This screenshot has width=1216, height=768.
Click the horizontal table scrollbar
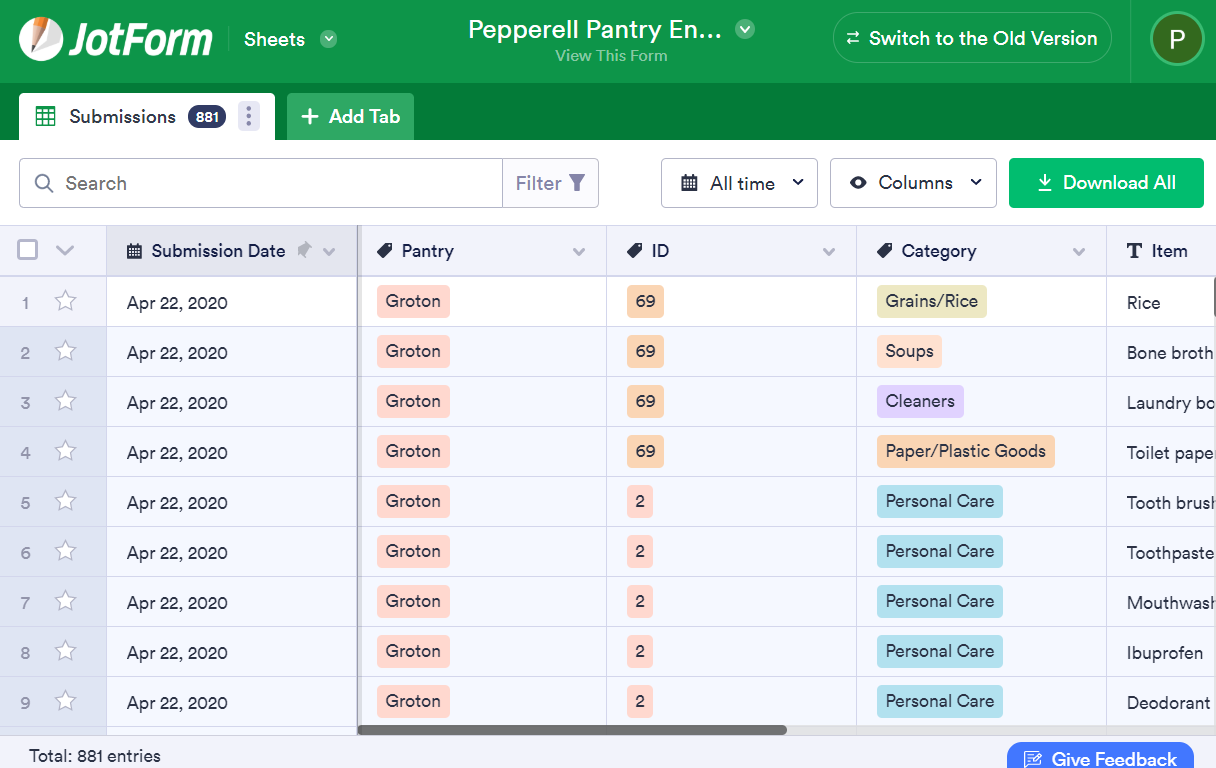pos(572,730)
